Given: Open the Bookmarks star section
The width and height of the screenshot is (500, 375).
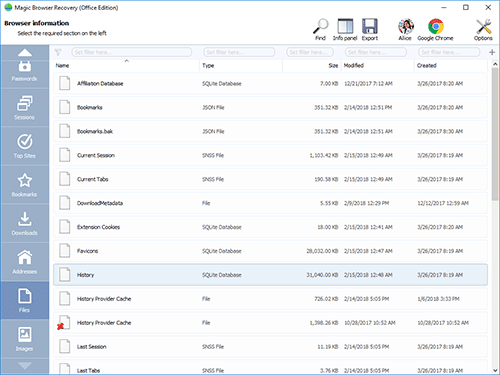Looking at the screenshot, I should point(25,185).
